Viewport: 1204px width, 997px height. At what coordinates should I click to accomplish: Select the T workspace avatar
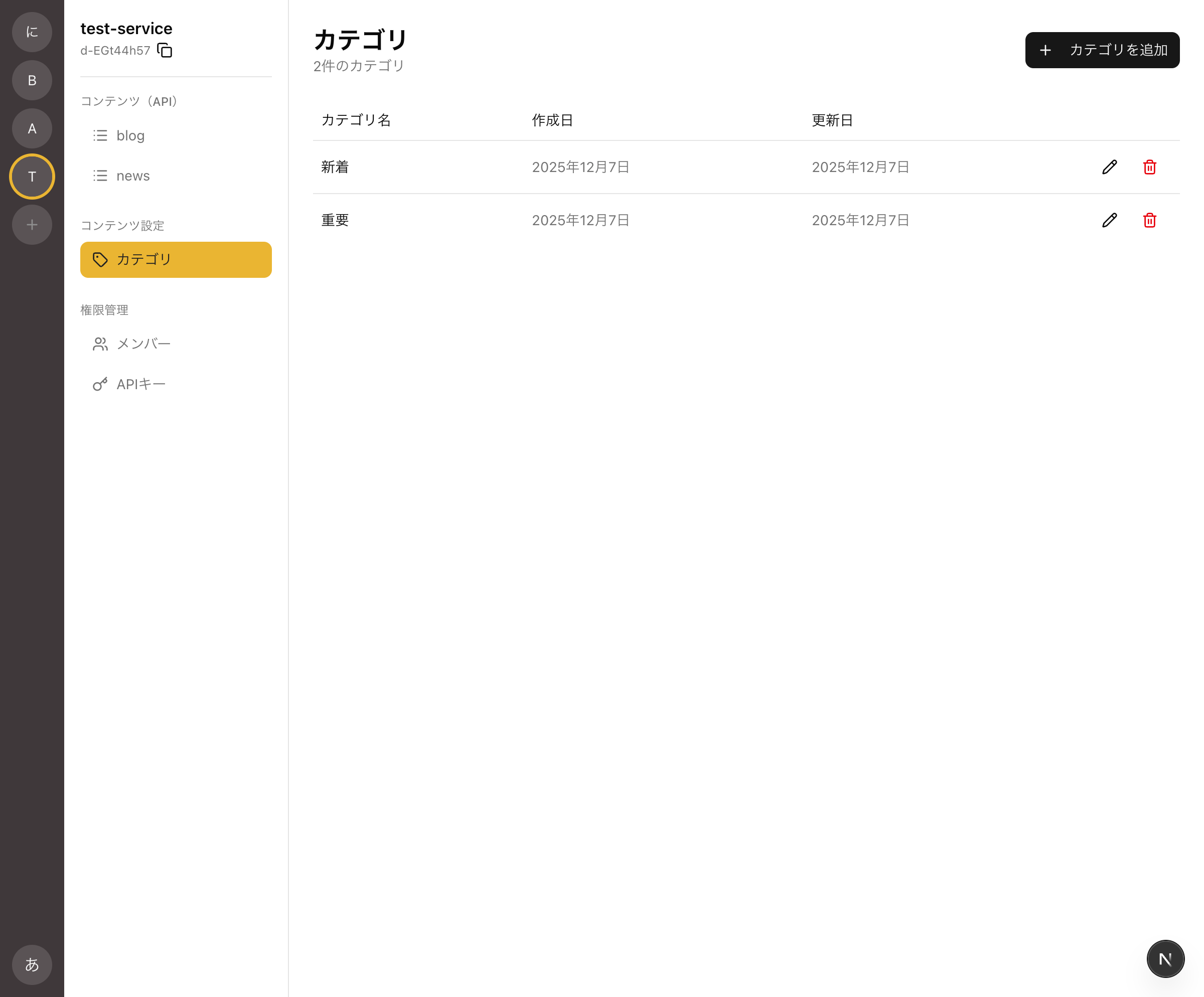pos(32,177)
